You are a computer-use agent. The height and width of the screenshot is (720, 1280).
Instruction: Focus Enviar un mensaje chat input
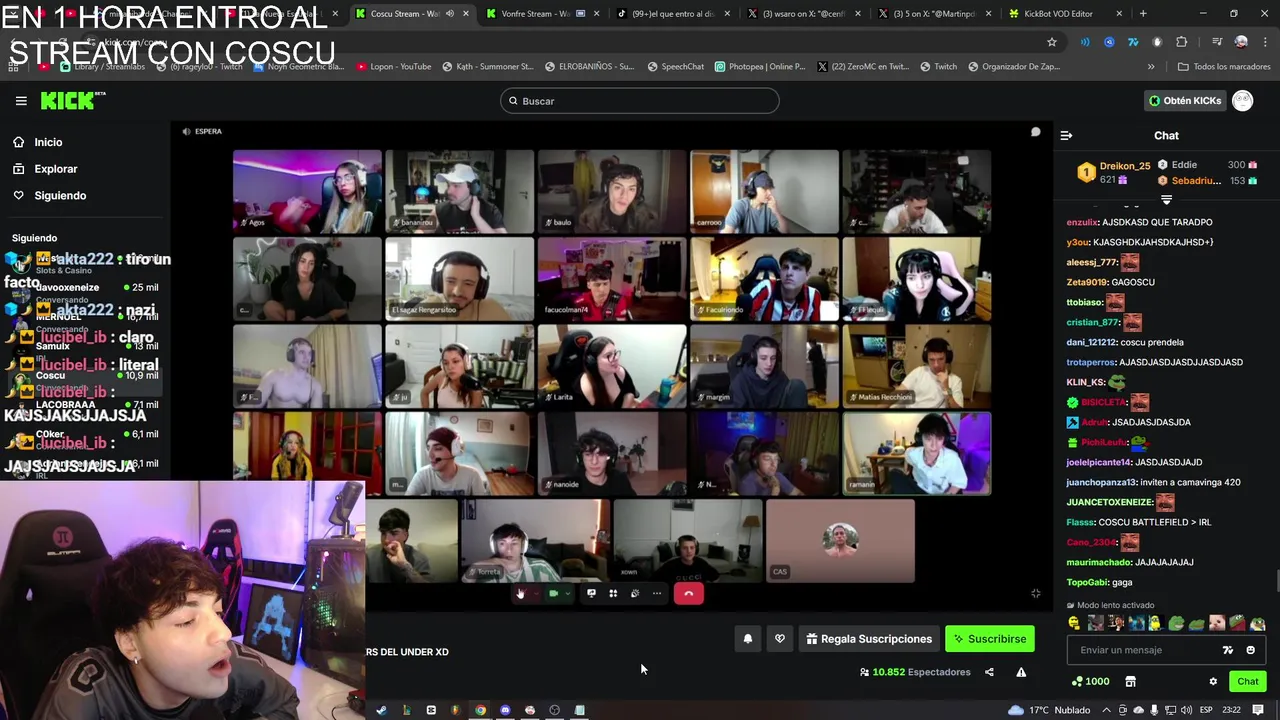[x=1165, y=650]
